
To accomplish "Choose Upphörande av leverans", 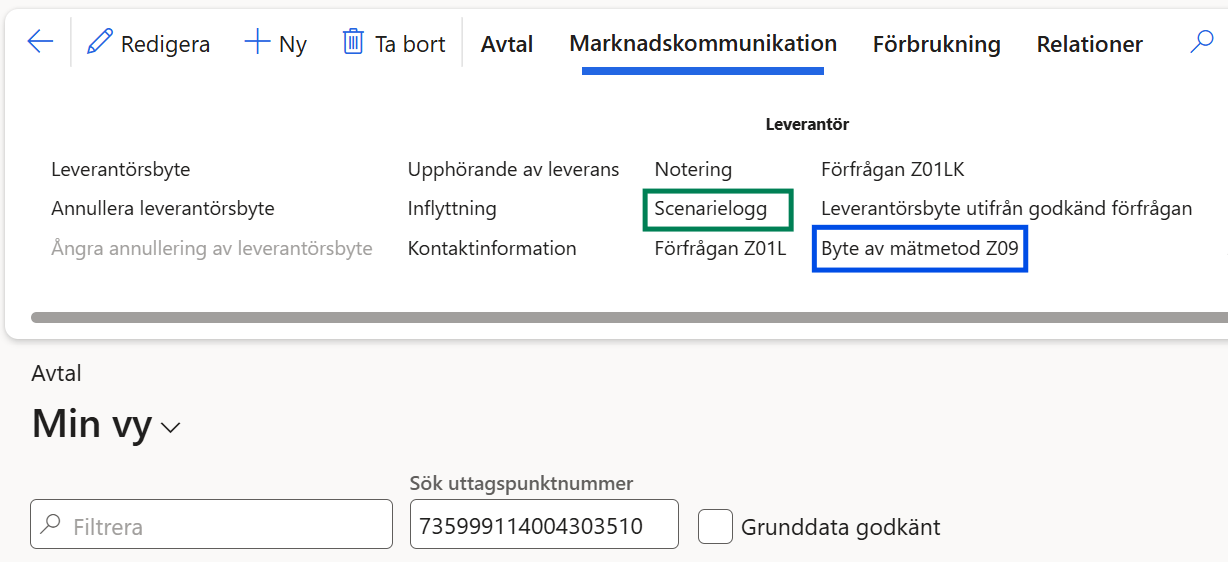I will 513,169.
